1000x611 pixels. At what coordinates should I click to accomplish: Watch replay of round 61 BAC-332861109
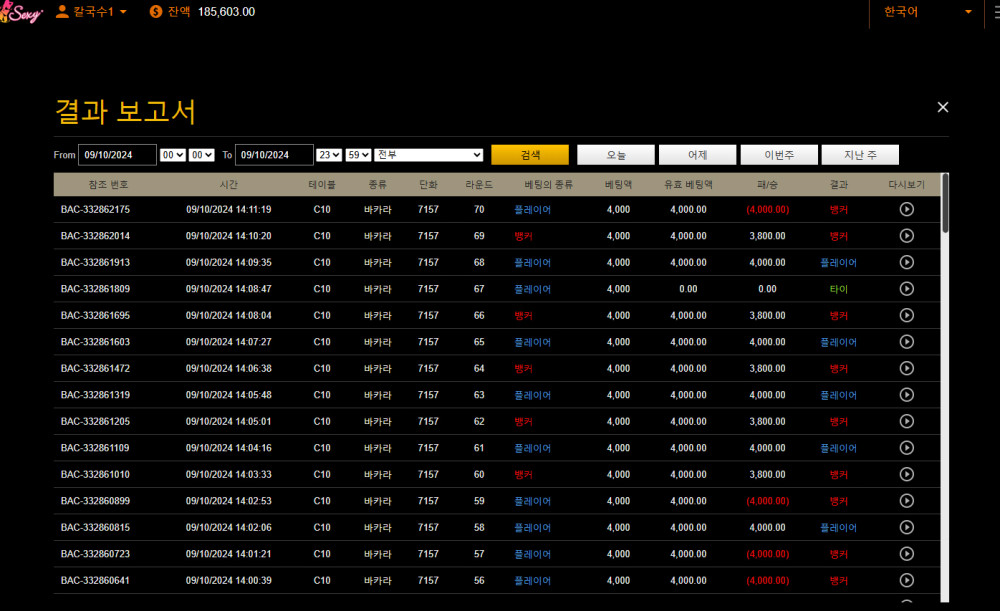click(x=906, y=448)
